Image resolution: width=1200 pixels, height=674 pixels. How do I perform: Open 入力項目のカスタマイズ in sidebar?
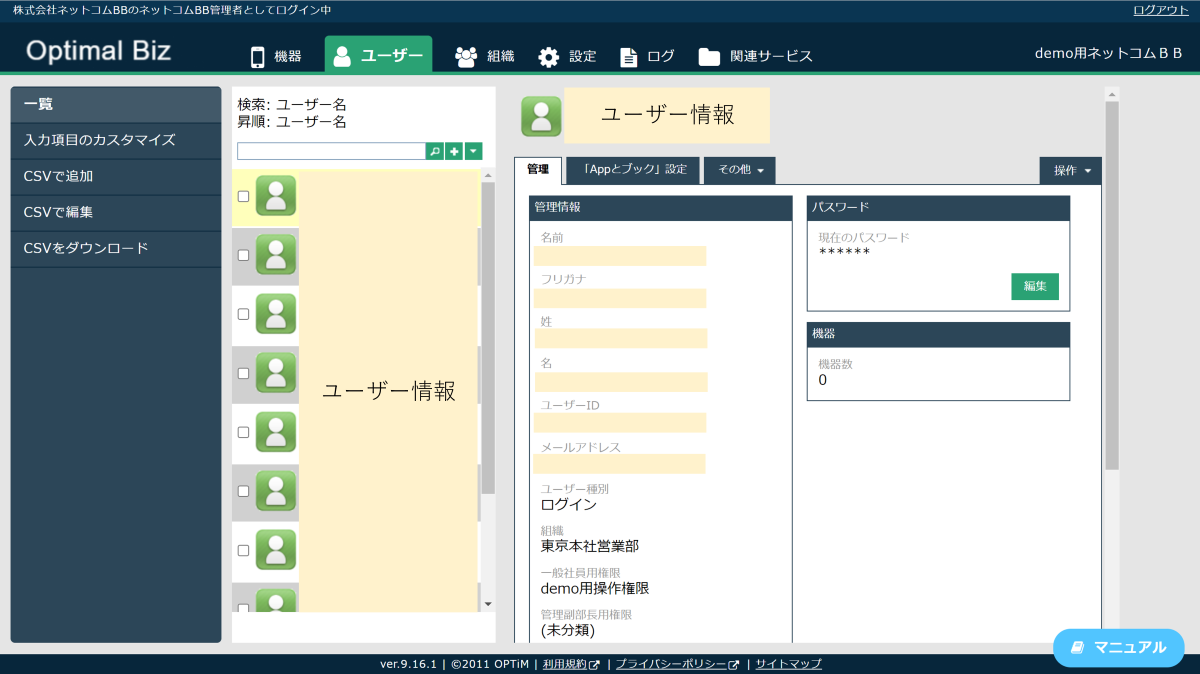[116, 140]
